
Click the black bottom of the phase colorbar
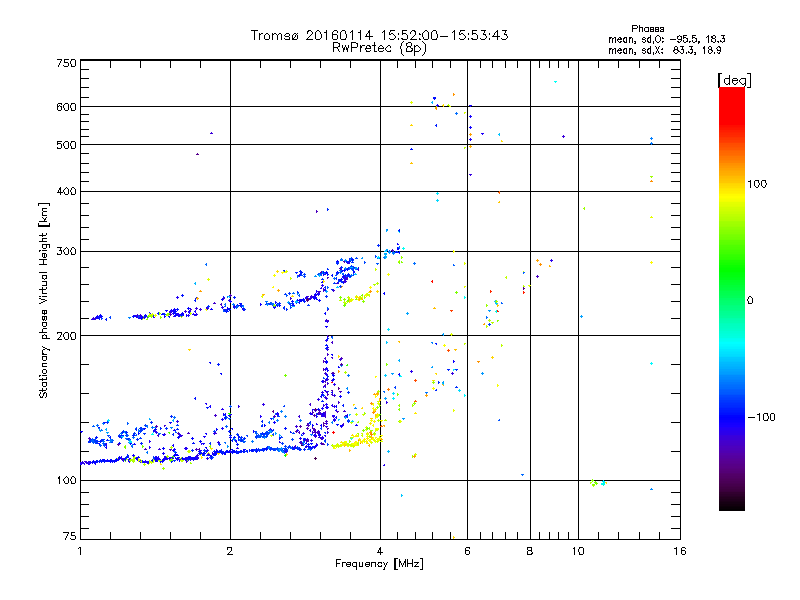(732, 503)
